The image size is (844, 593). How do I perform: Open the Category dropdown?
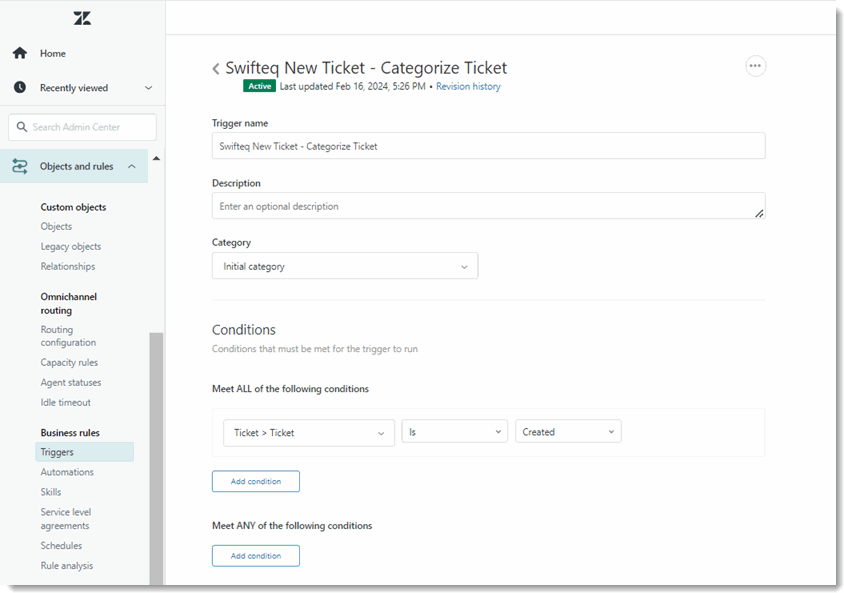point(345,266)
